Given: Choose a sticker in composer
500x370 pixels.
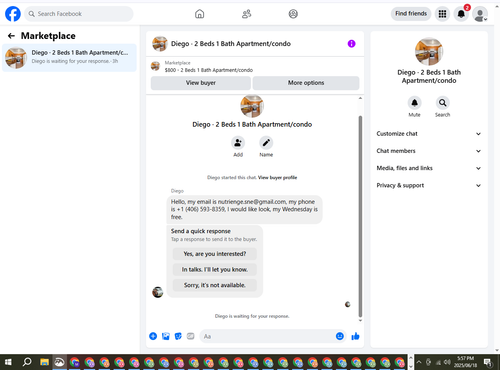Looking at the screenshot, I should tap(178, 336).
